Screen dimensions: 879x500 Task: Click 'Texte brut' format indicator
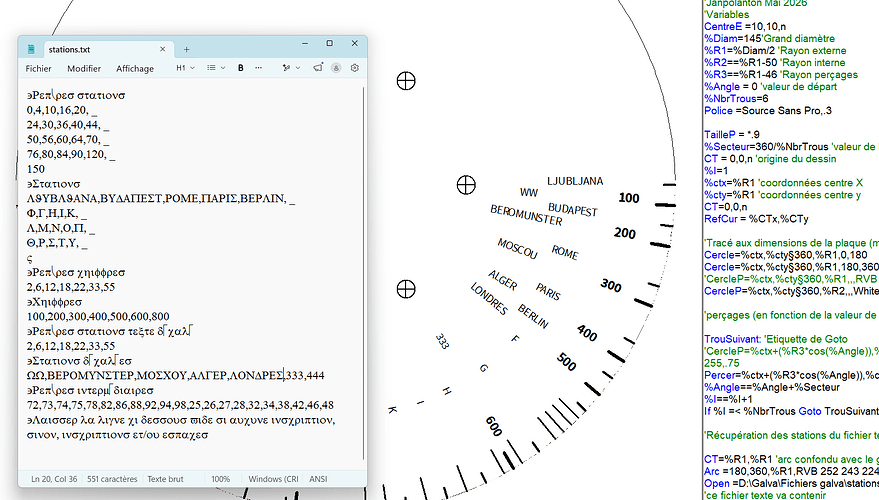click(x=165, y=479)
